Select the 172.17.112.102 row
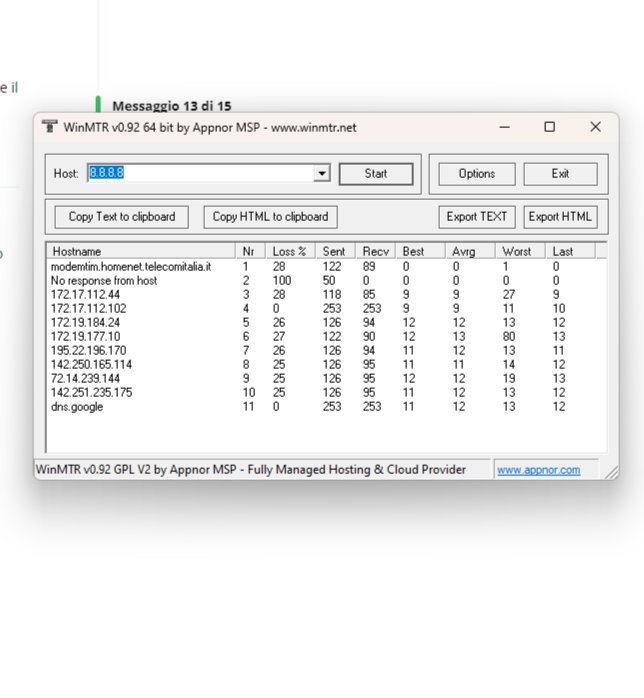This screenshot has width=644, height=698. coord(326,308)
